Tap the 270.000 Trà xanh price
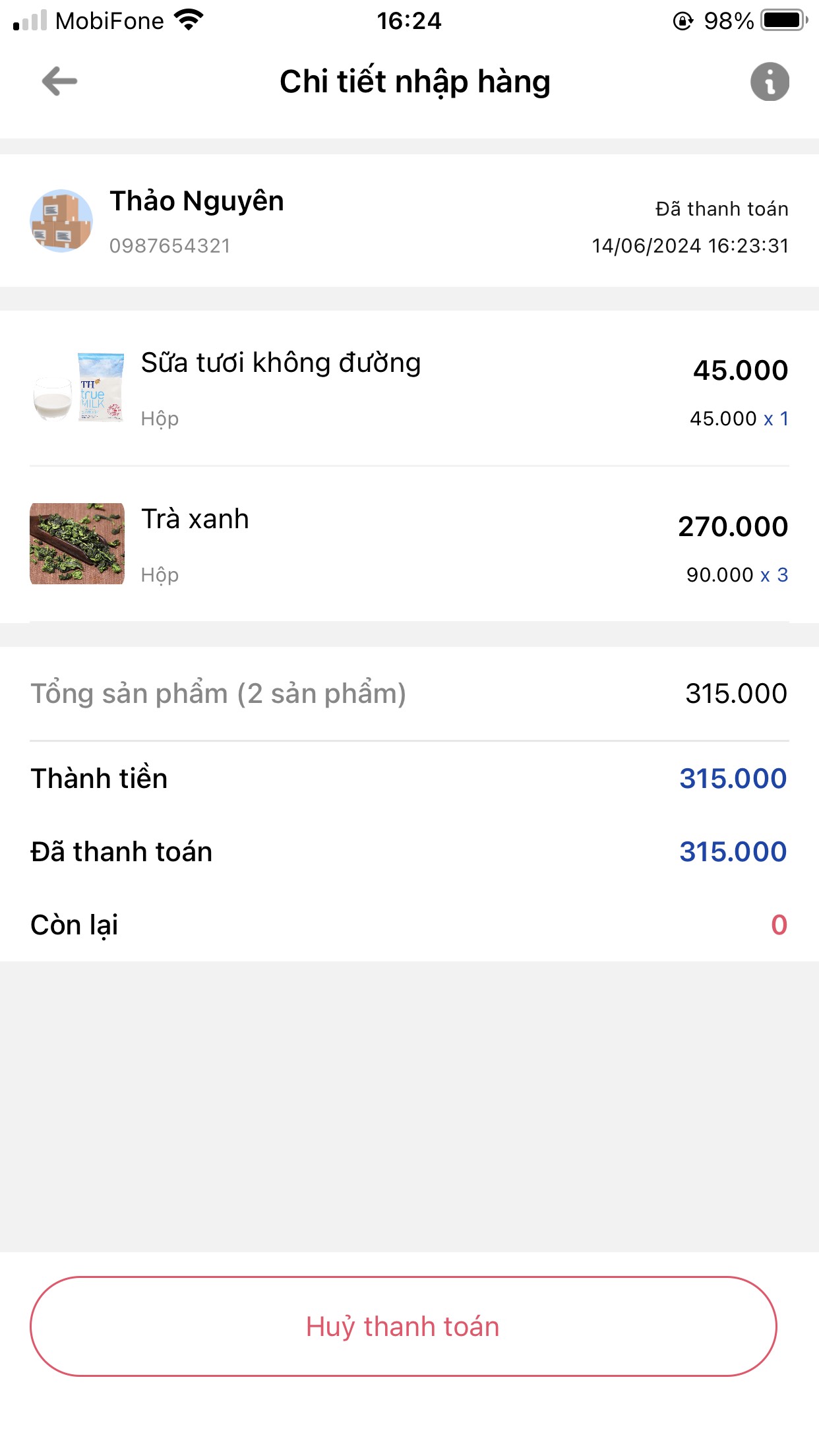Screen dimensions: 819x1456 733,526
